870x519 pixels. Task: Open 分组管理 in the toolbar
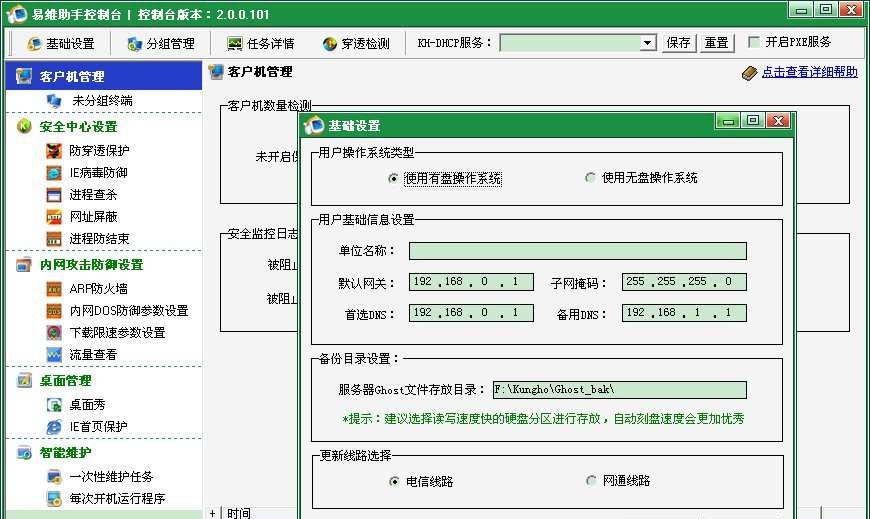click(161, 43)
